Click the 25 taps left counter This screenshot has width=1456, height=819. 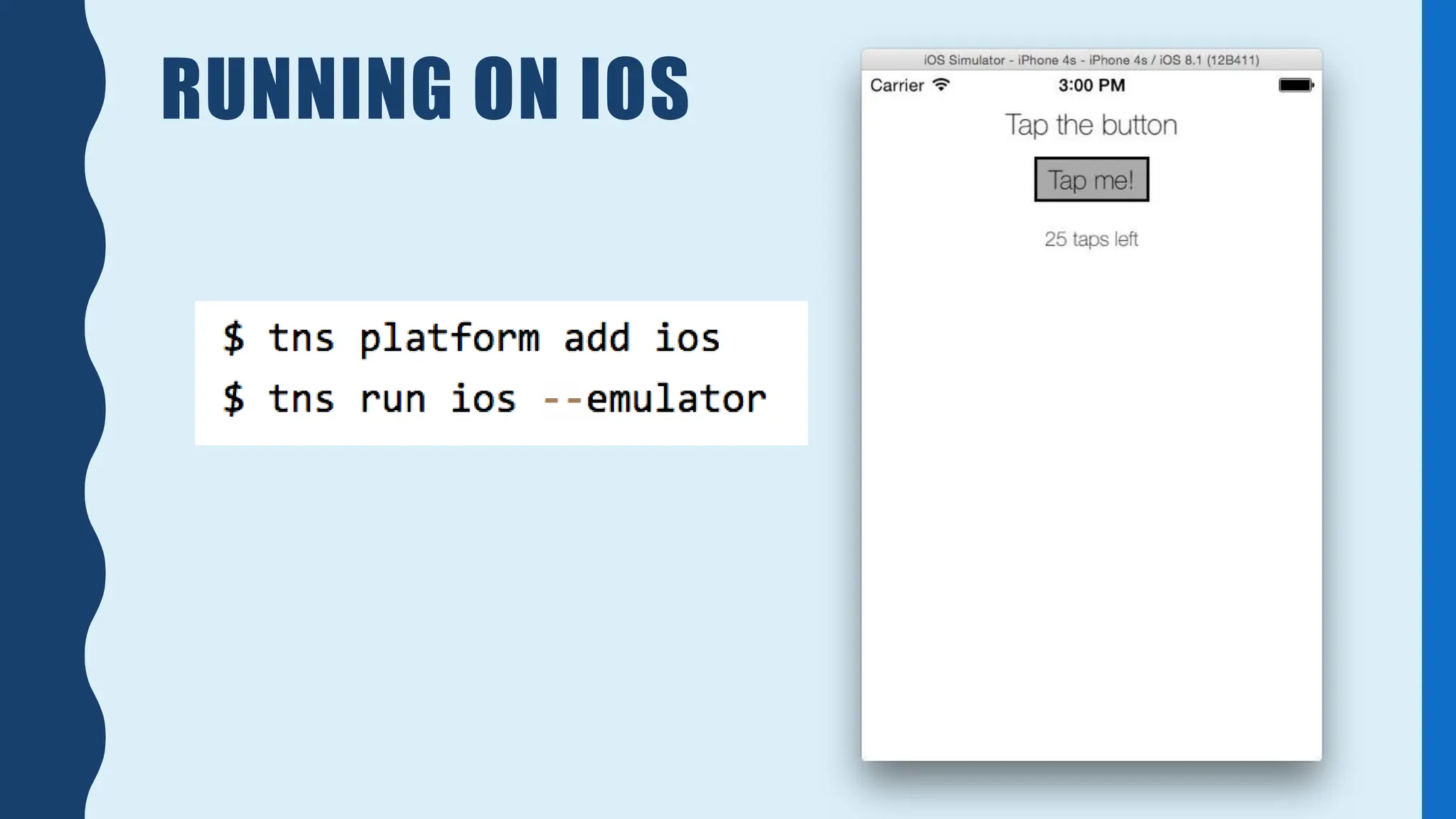[1091, 239]
